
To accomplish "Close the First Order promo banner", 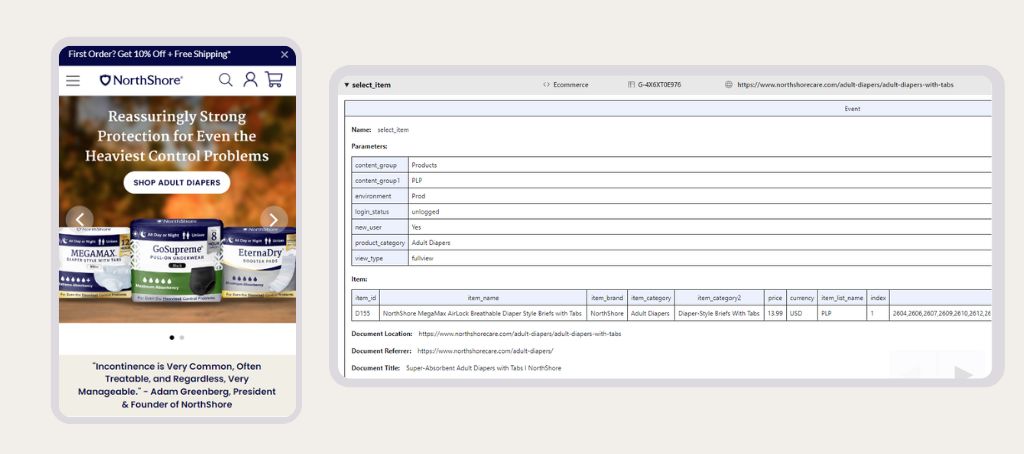I will click(x=284, y=54).
